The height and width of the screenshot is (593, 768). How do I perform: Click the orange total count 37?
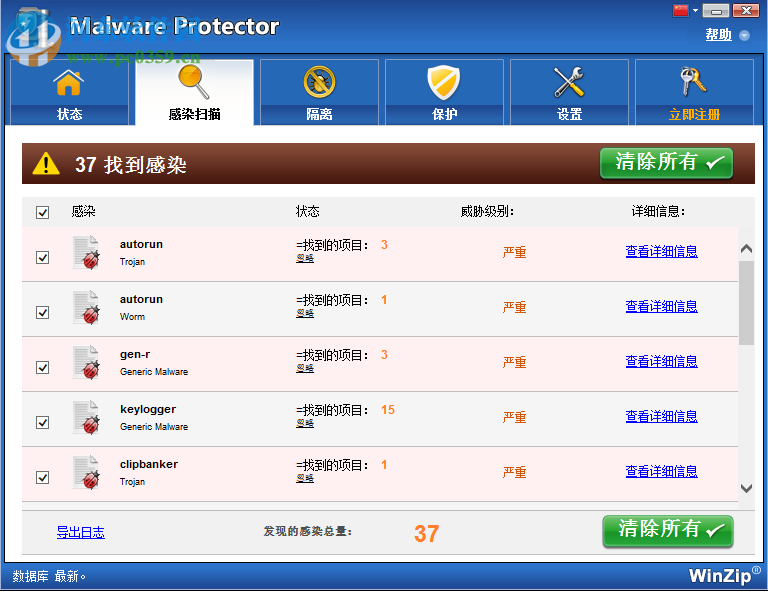[427, 534]
